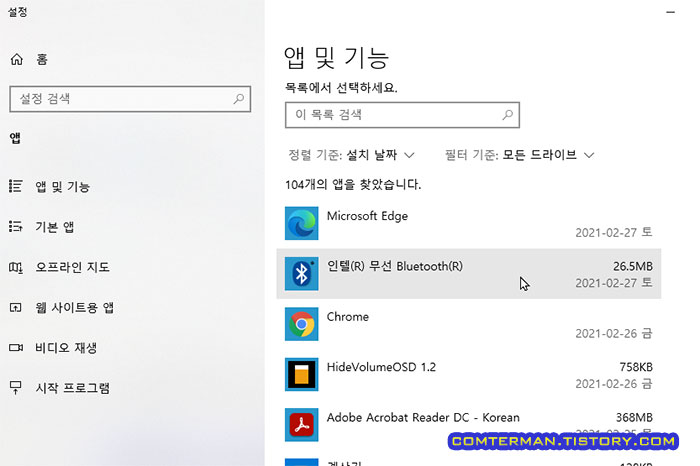Click the Adobe Acrobat Reader icon
This screenshot has width=700, height=466.
(302, 425)
